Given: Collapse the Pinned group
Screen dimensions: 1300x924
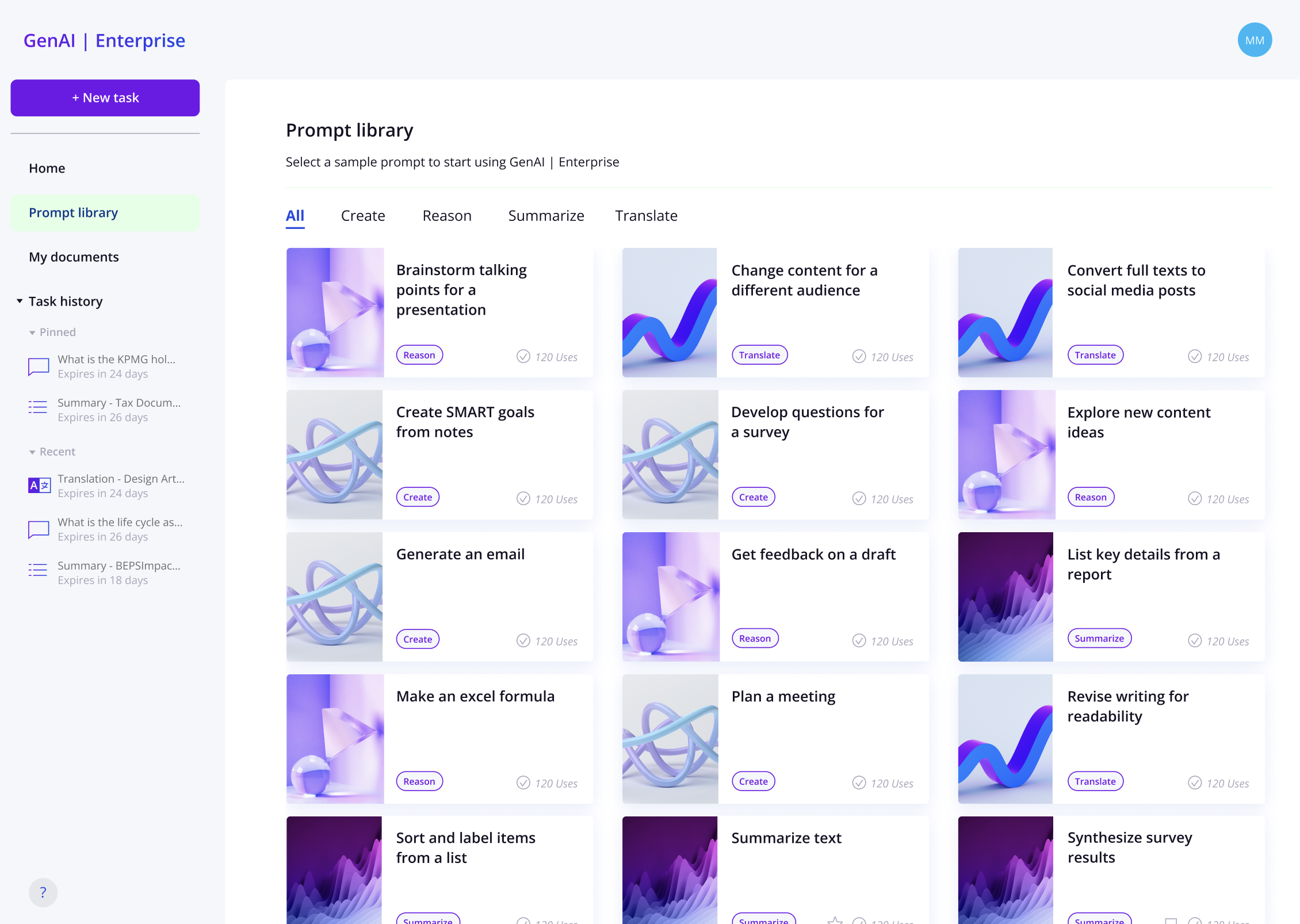Looking at the screenshot, I should pos(32,333).
